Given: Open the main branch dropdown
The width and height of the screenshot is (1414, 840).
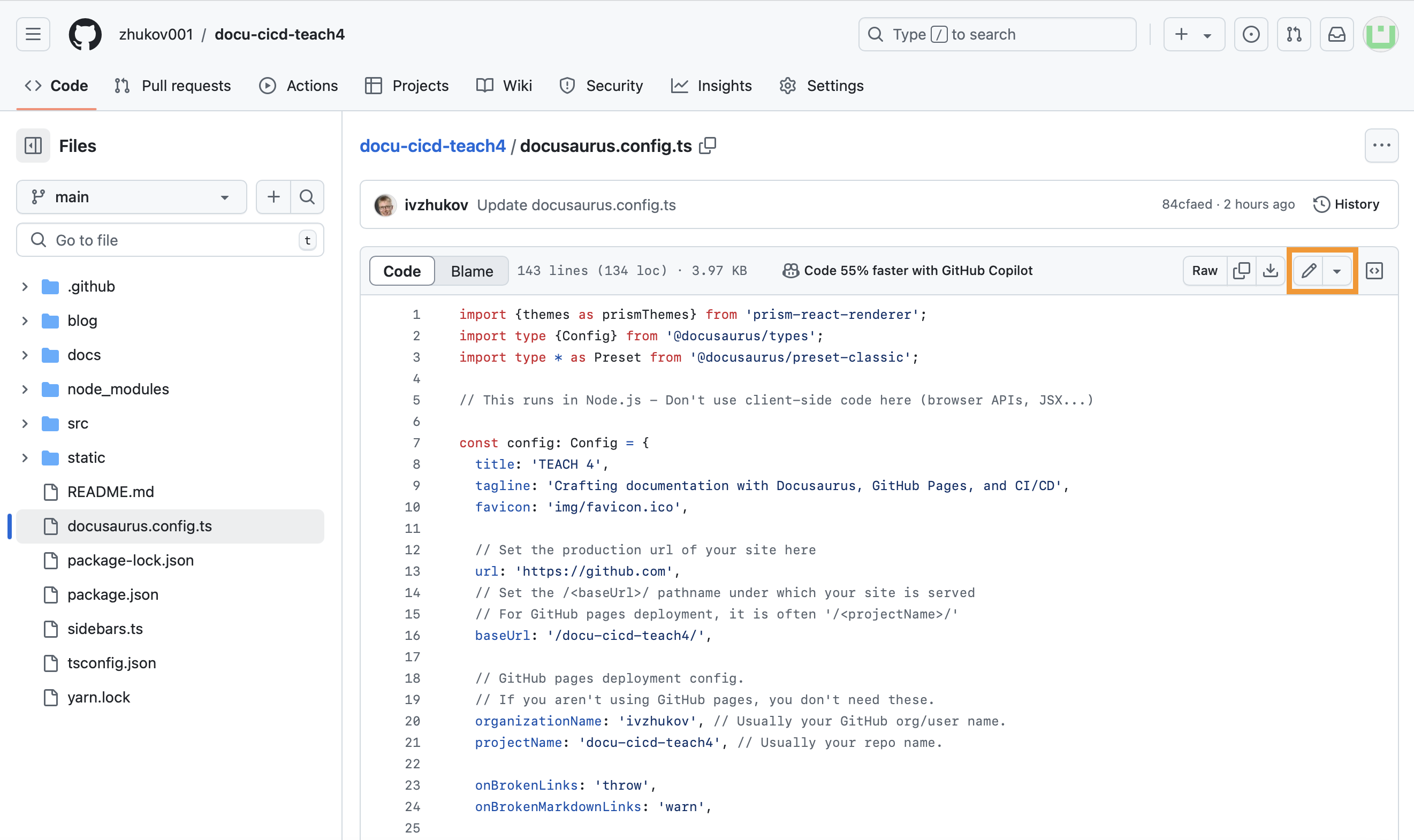Looking at the screenshot, I should pyautogui.click(x=131, y=197).
